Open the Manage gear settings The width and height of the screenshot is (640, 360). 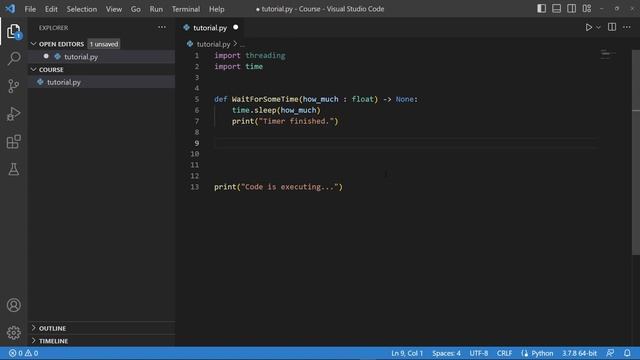13,333
